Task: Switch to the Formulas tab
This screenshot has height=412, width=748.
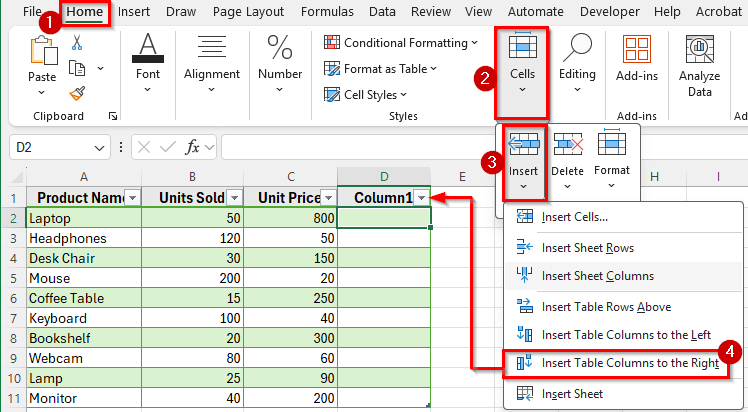Action: 327,12
